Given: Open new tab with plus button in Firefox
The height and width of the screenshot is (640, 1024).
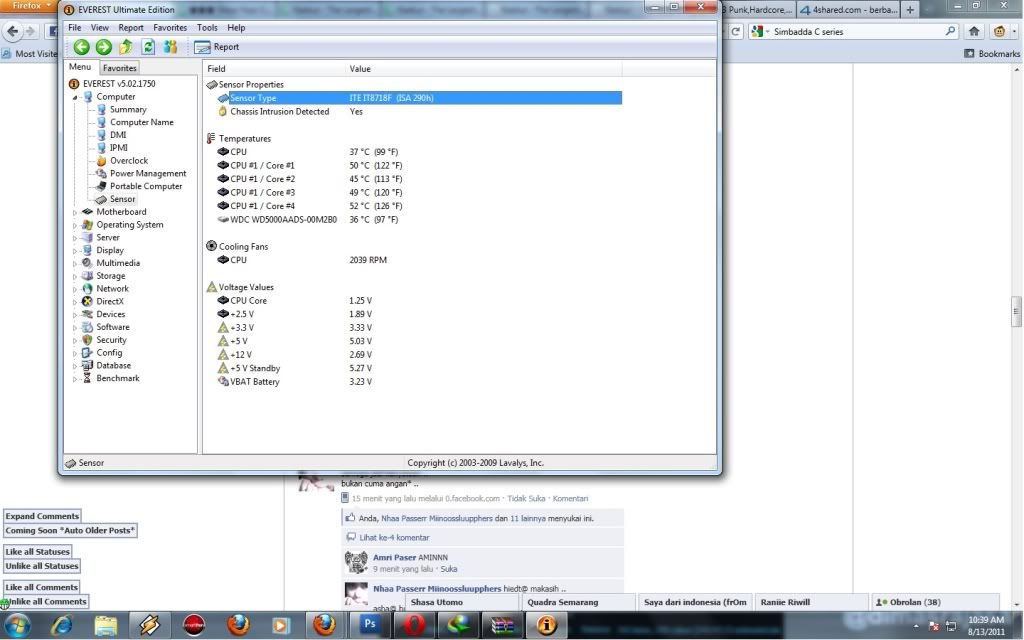Looking at the screenshot, I should coord(910,10).
